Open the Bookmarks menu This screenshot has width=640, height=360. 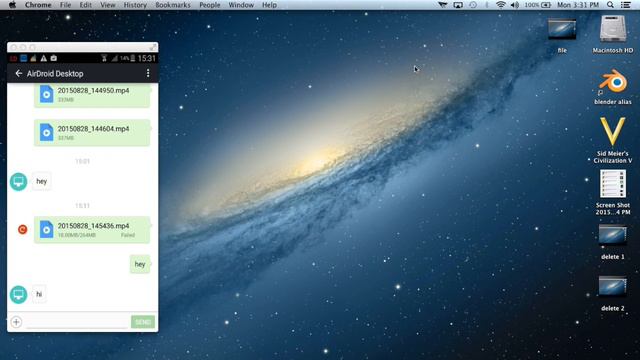pos(173,5)
